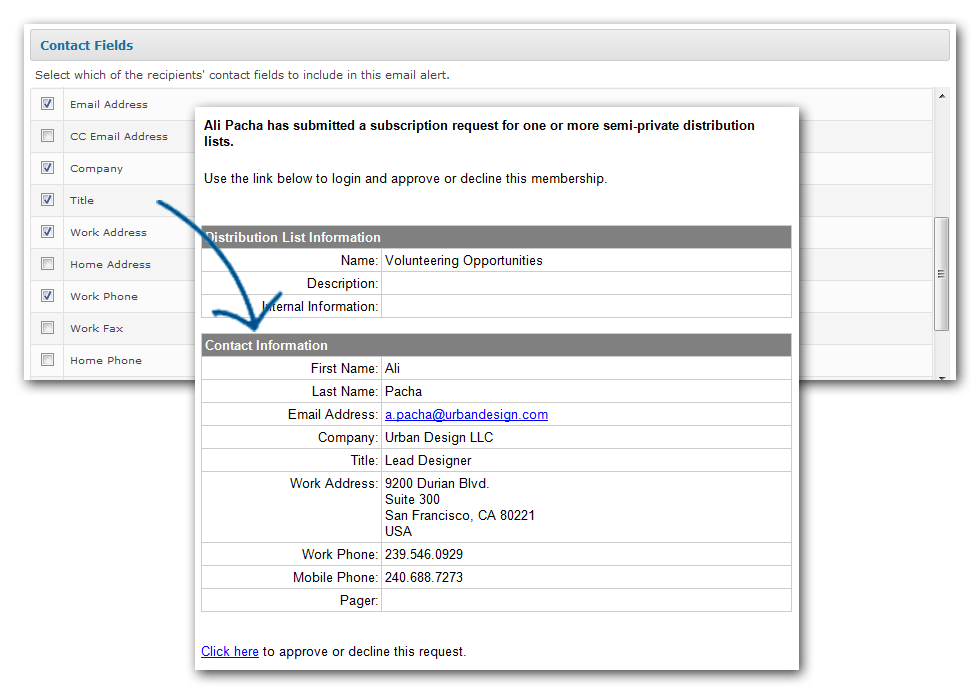Image resolution: width=980 pixels, height=695 pixels.
Task: Uncheck the Company field checkbox
Action: [48, 168]
